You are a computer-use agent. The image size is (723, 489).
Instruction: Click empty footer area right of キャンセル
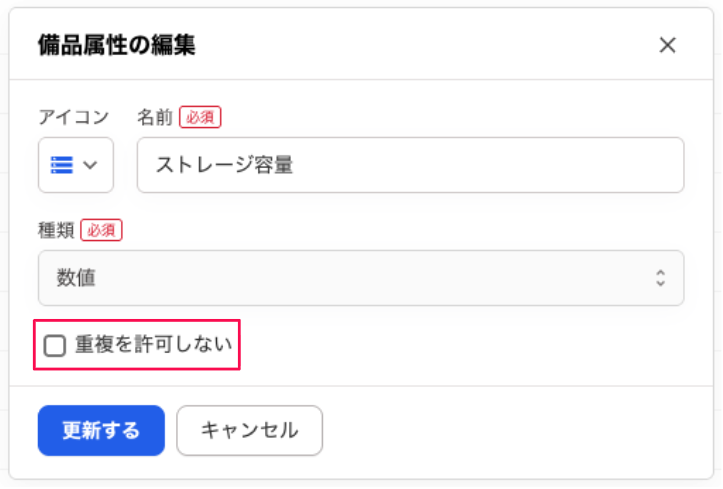(x=500, y=431)
